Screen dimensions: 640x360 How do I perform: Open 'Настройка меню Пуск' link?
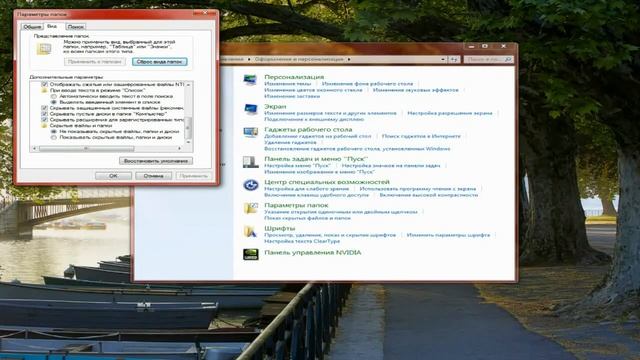[x=297, y=166]
